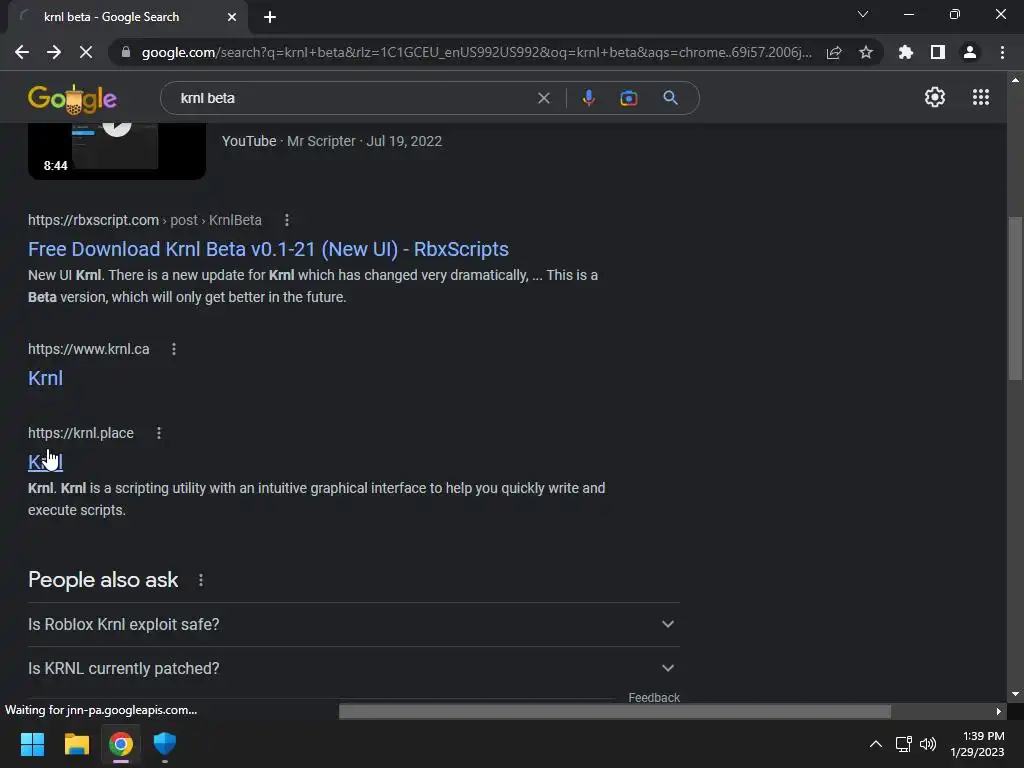Viewport: 1024px width, 768px height.
Task: Search by image with the camera icon
Action: click(x=628, y=98)
